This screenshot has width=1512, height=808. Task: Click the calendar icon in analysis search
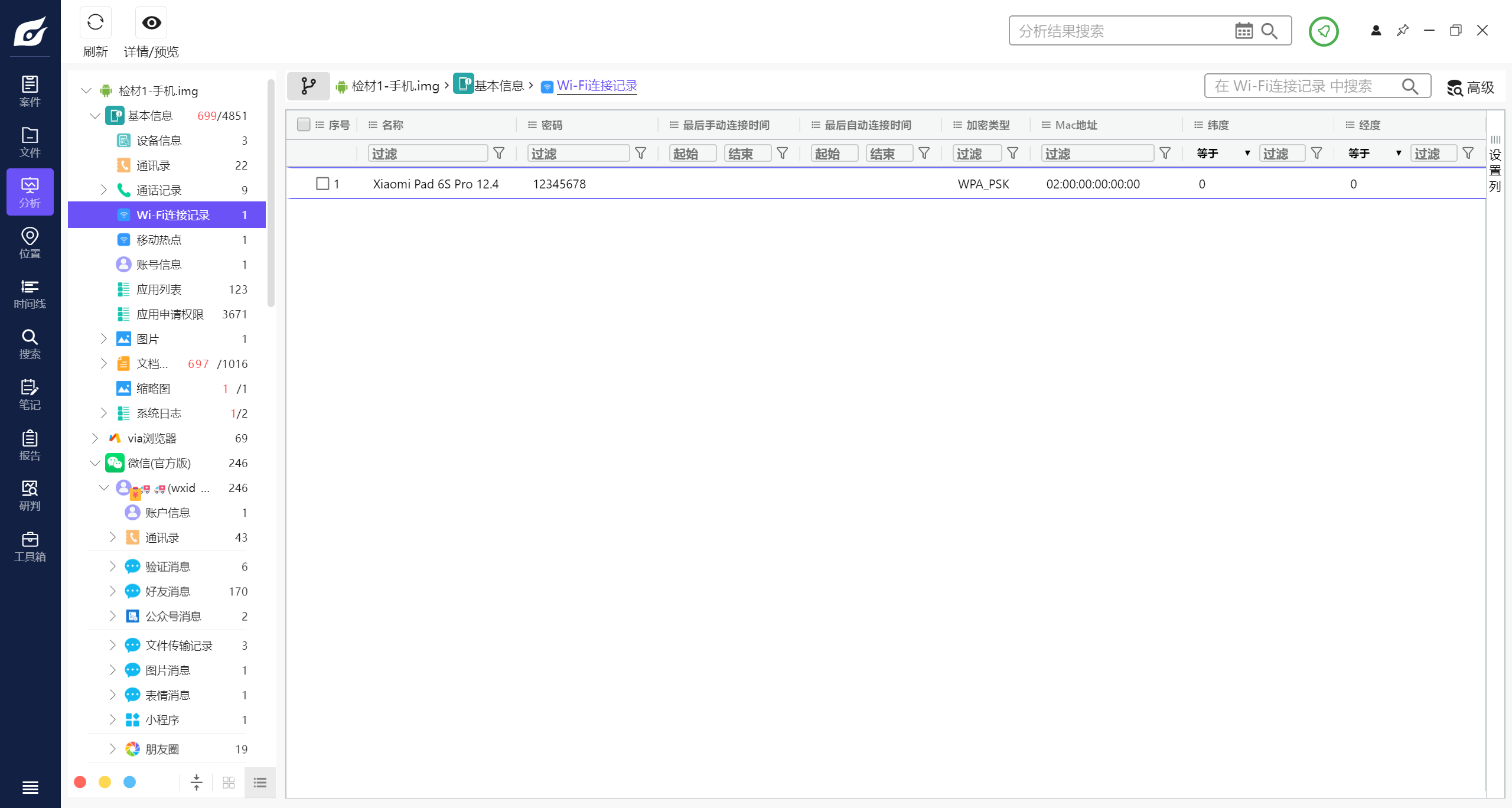[1243, 31]
